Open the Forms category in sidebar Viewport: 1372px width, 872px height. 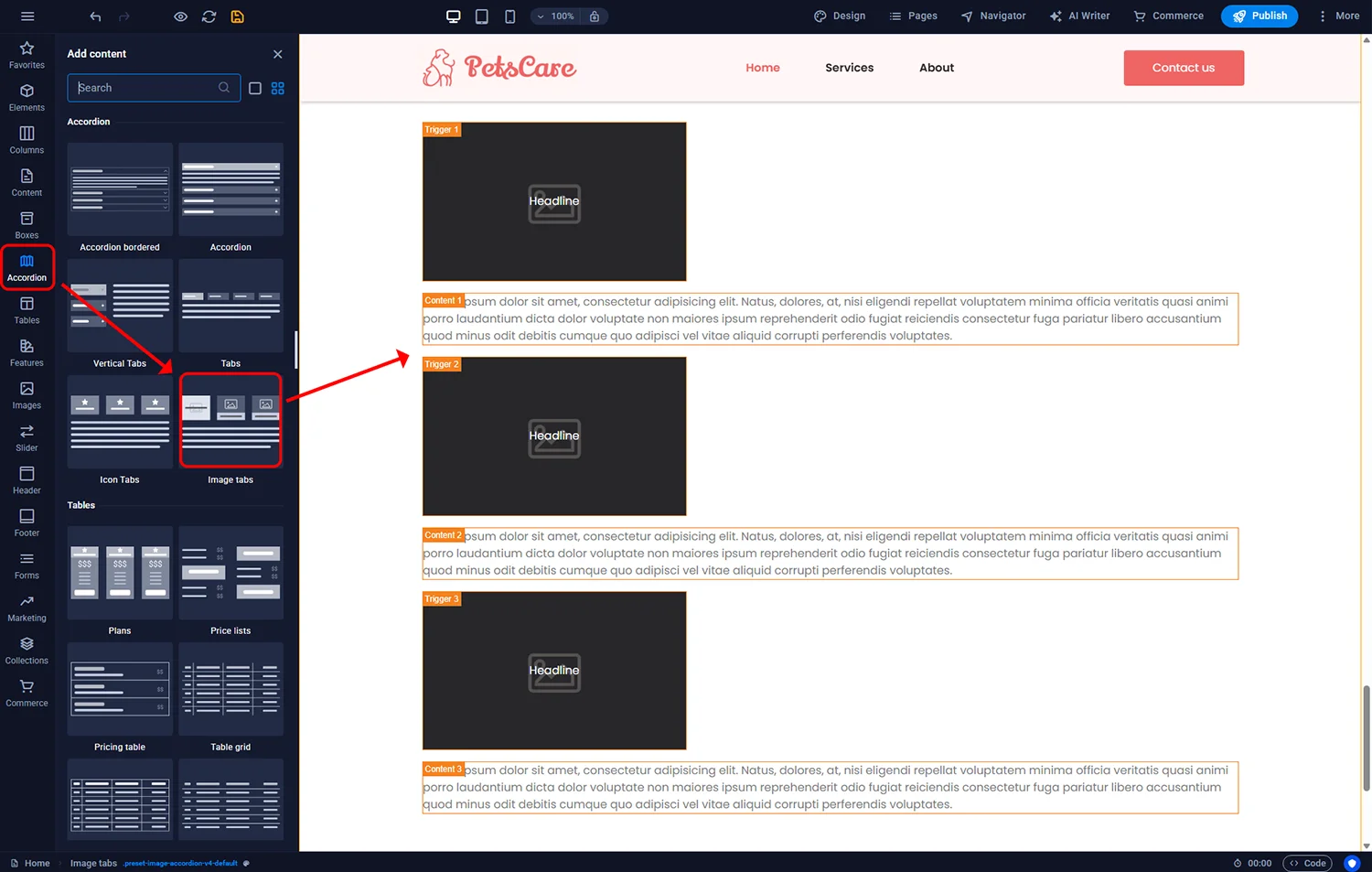point(27,565)
